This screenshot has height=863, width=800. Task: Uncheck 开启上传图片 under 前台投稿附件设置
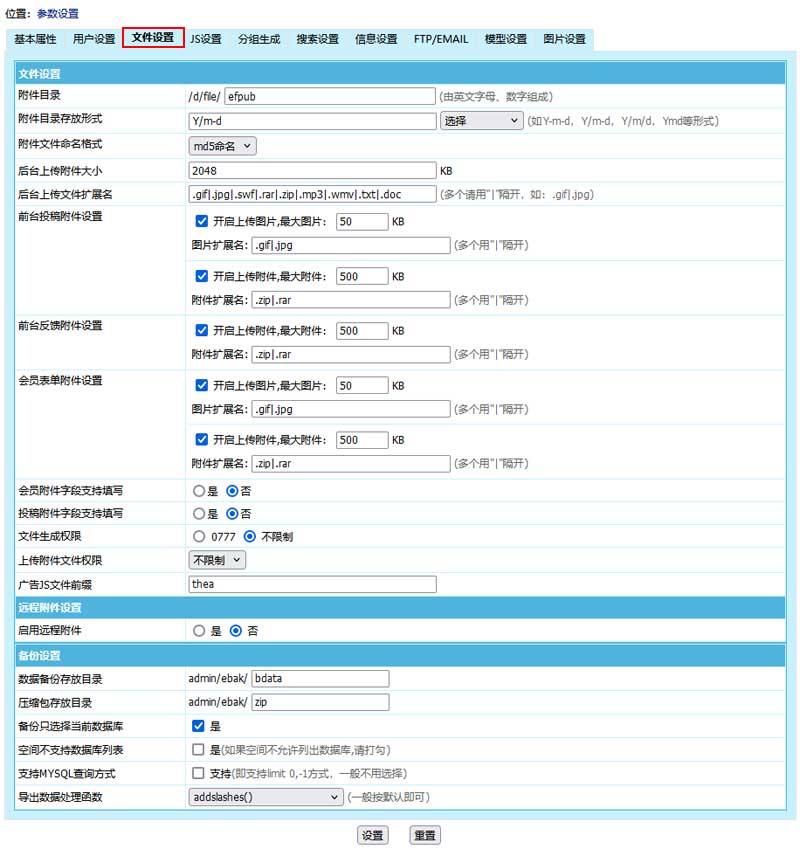click(x=202, y=221)
